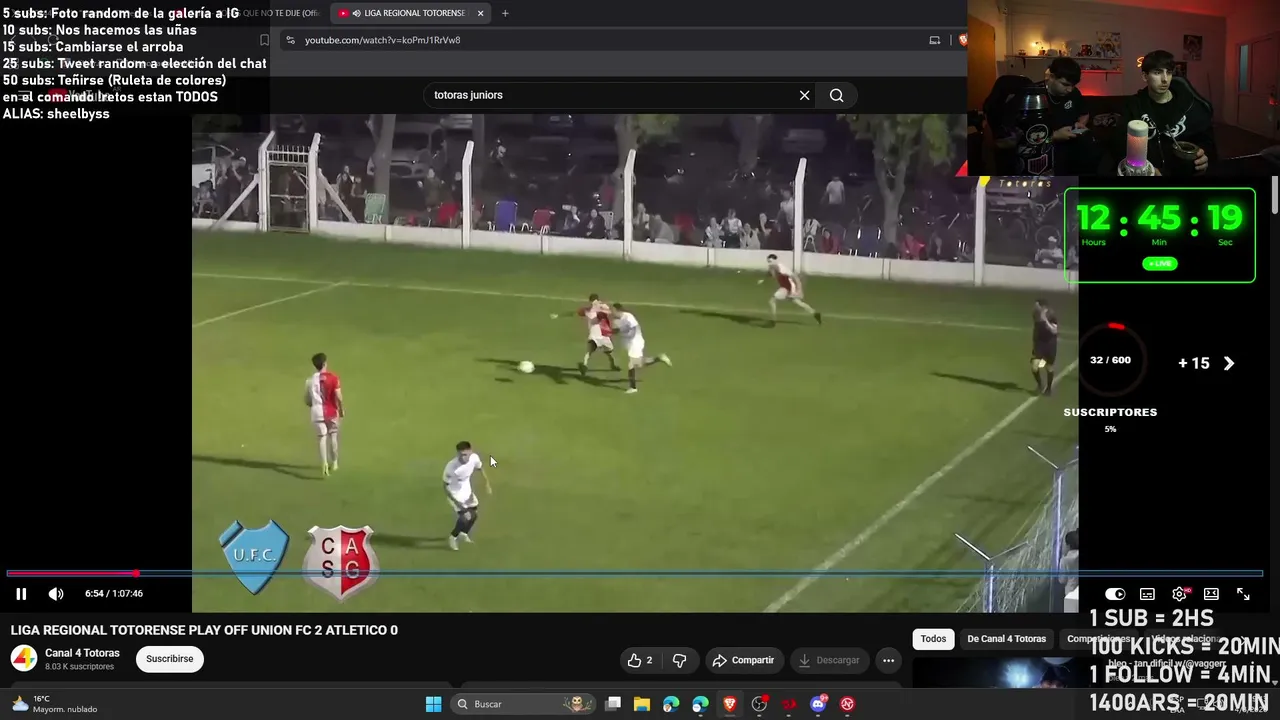Open the Canal 4 Totoras channel avatar

coord(24,659)
